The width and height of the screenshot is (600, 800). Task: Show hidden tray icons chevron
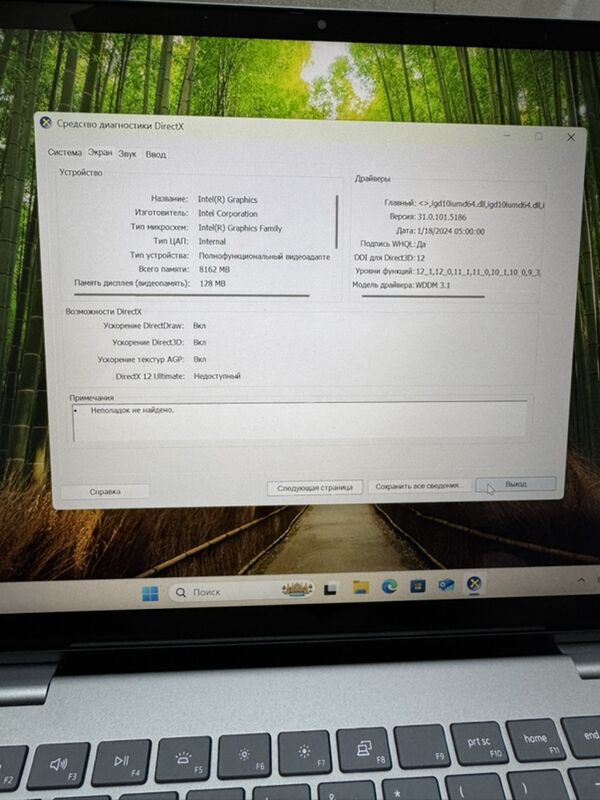point(581,580)
